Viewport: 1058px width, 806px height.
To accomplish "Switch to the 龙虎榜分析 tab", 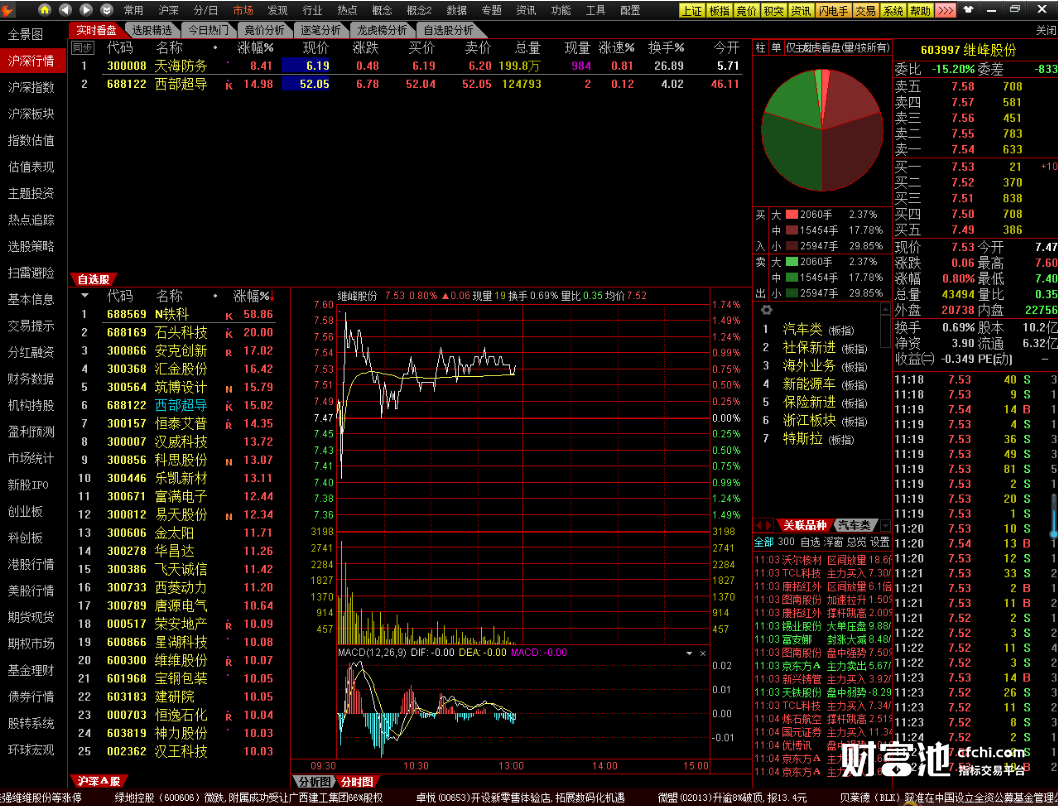I will 382,30.
